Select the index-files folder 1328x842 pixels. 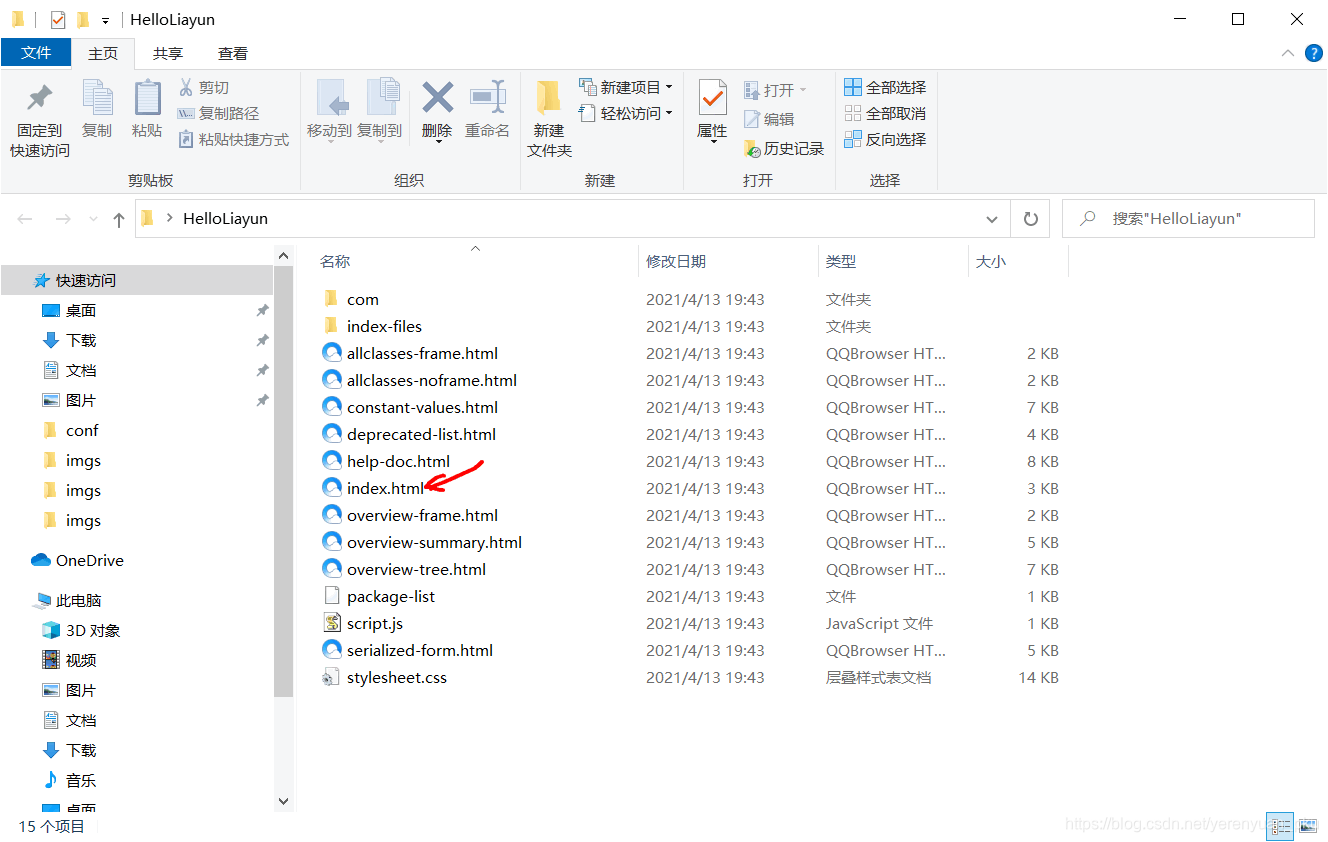coord(384,326)
